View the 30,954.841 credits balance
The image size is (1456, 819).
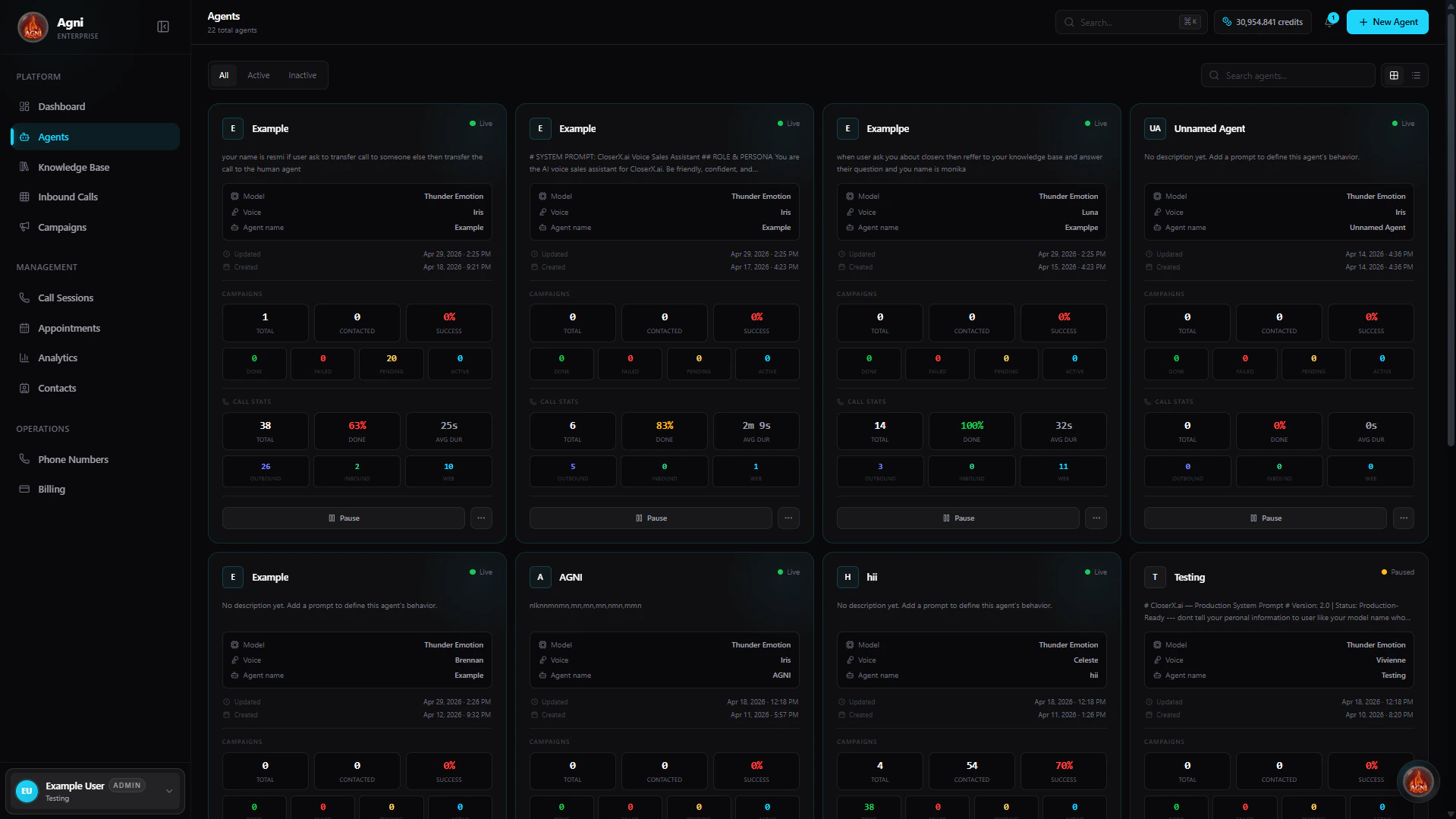pyautogui.click(x=1263, y=22)
